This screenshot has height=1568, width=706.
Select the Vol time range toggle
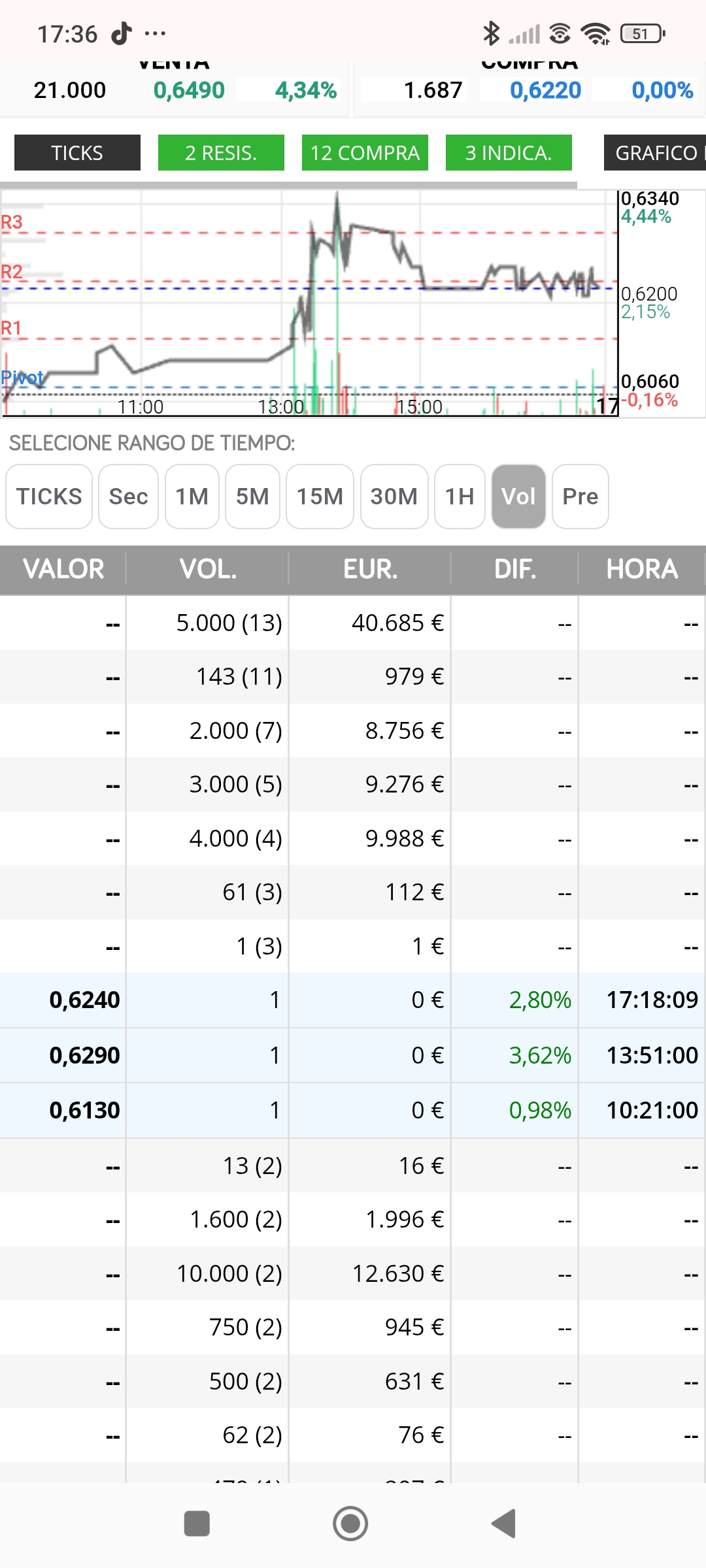(x=518, y=497)
